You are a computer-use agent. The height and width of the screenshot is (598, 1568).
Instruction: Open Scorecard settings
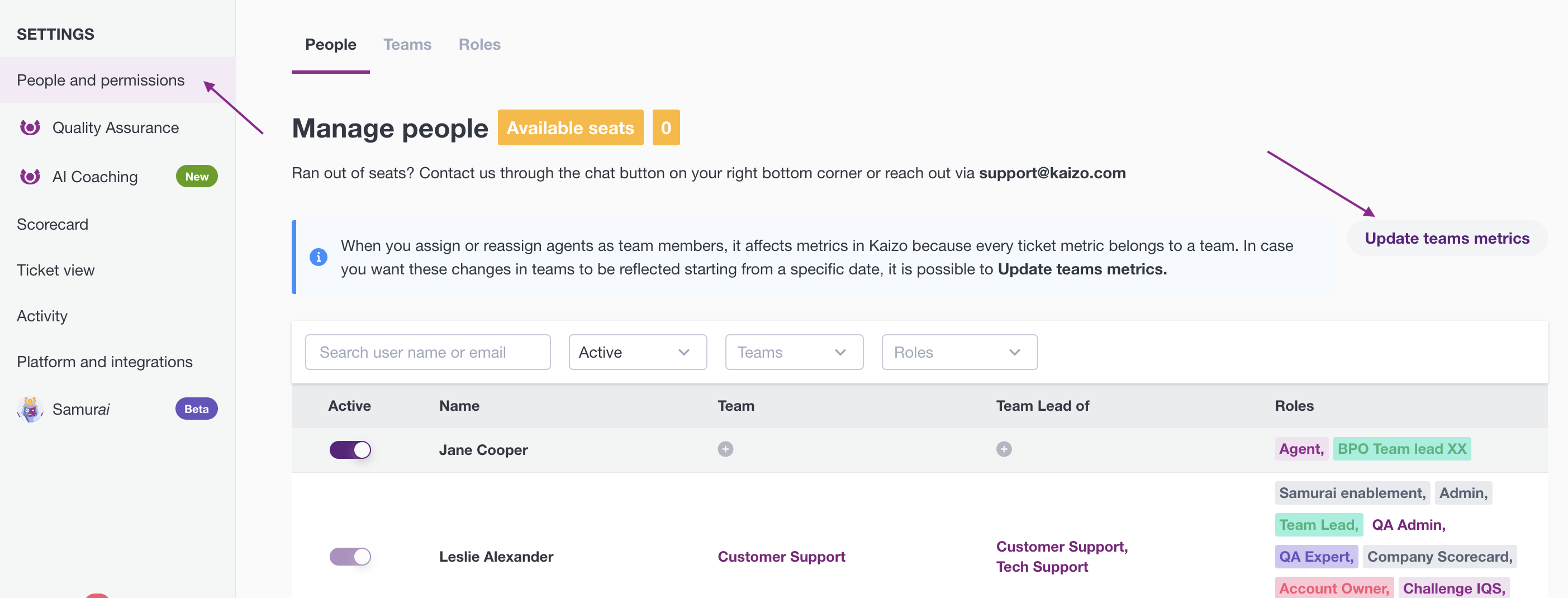point(53,224)
